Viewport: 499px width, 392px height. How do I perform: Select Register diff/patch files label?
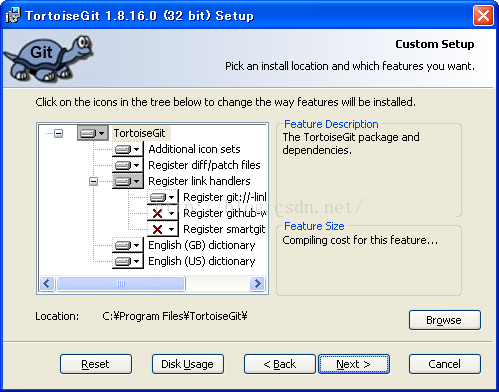[204, 165]
